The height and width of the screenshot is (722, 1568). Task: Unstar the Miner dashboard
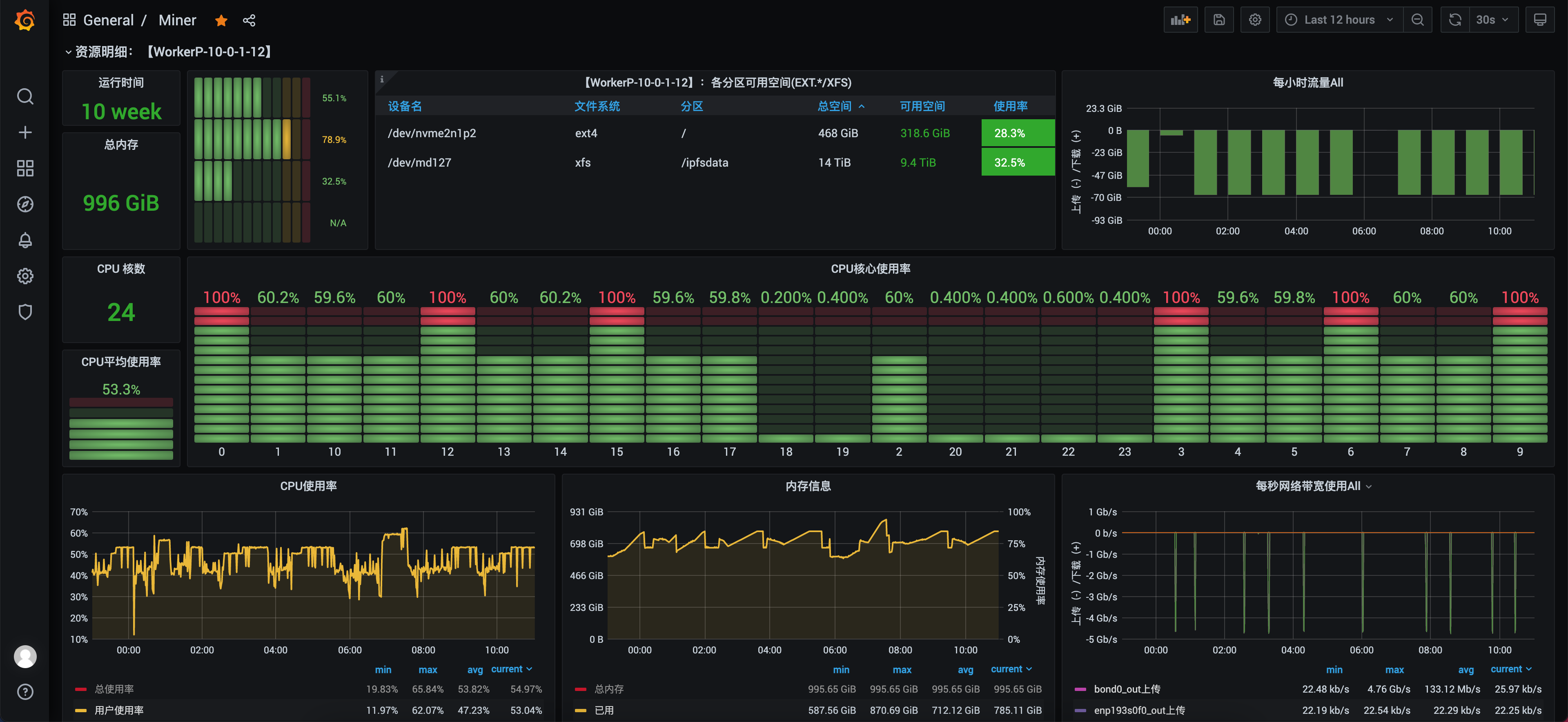click(221, 21)
